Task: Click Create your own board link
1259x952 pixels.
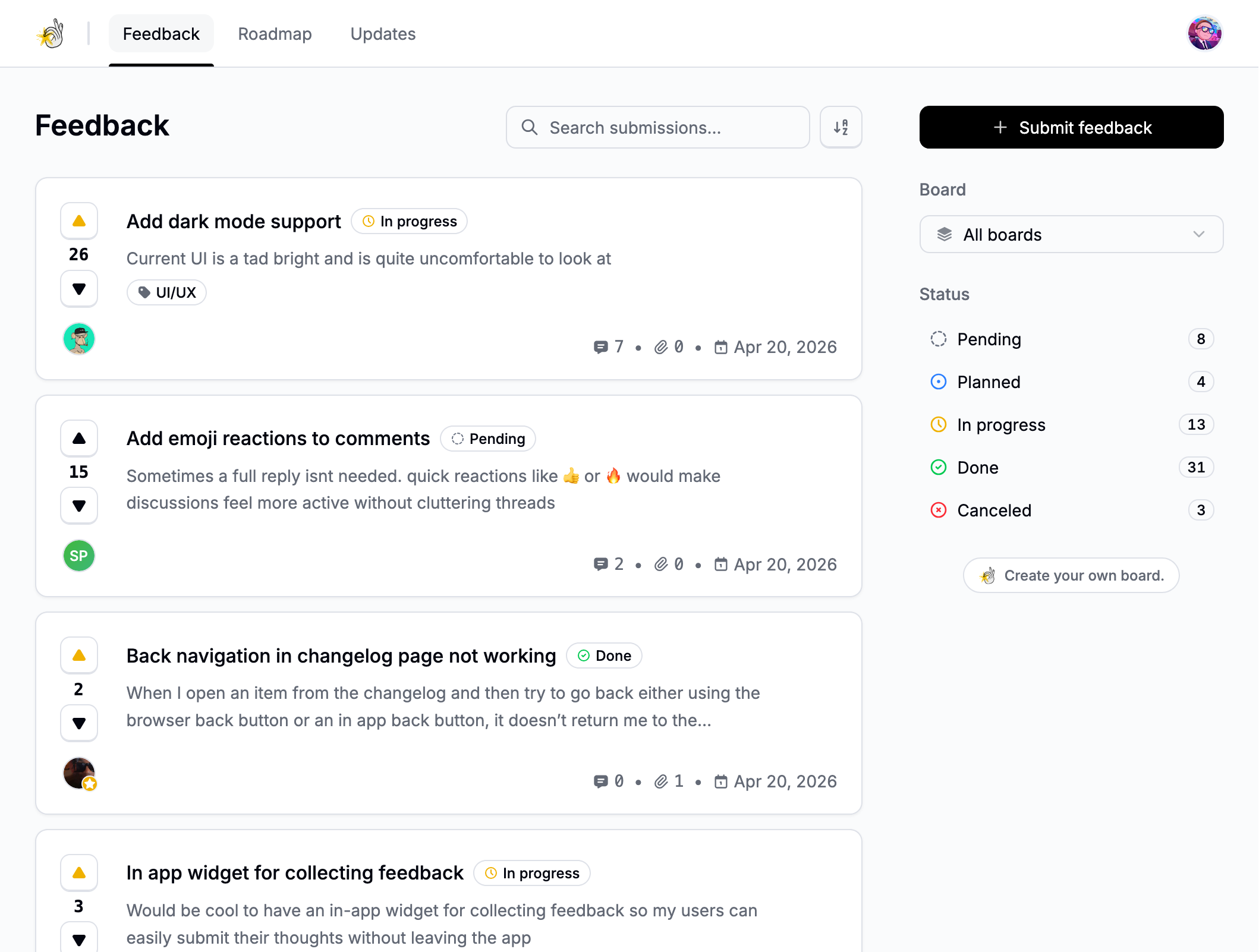Action: [x=1071, y=575]
